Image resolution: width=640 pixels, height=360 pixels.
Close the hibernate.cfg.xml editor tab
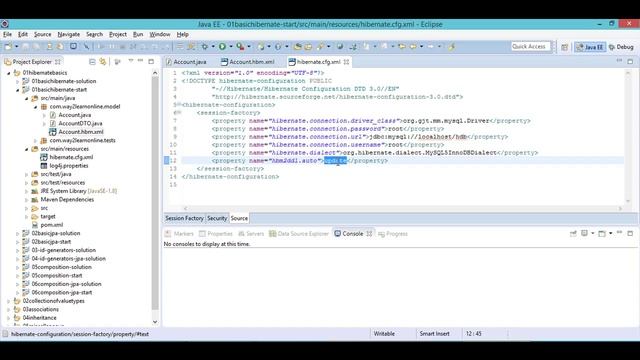click(x=346, y=62)
